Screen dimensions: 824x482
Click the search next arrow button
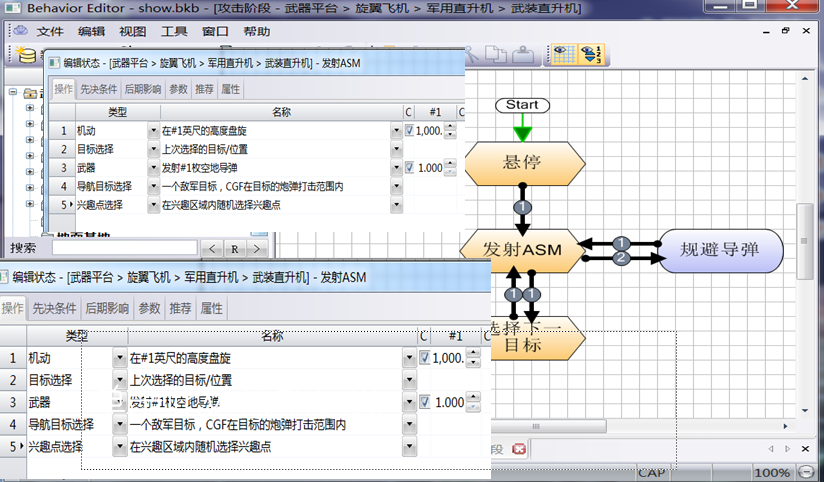click(x=257, y=249)
